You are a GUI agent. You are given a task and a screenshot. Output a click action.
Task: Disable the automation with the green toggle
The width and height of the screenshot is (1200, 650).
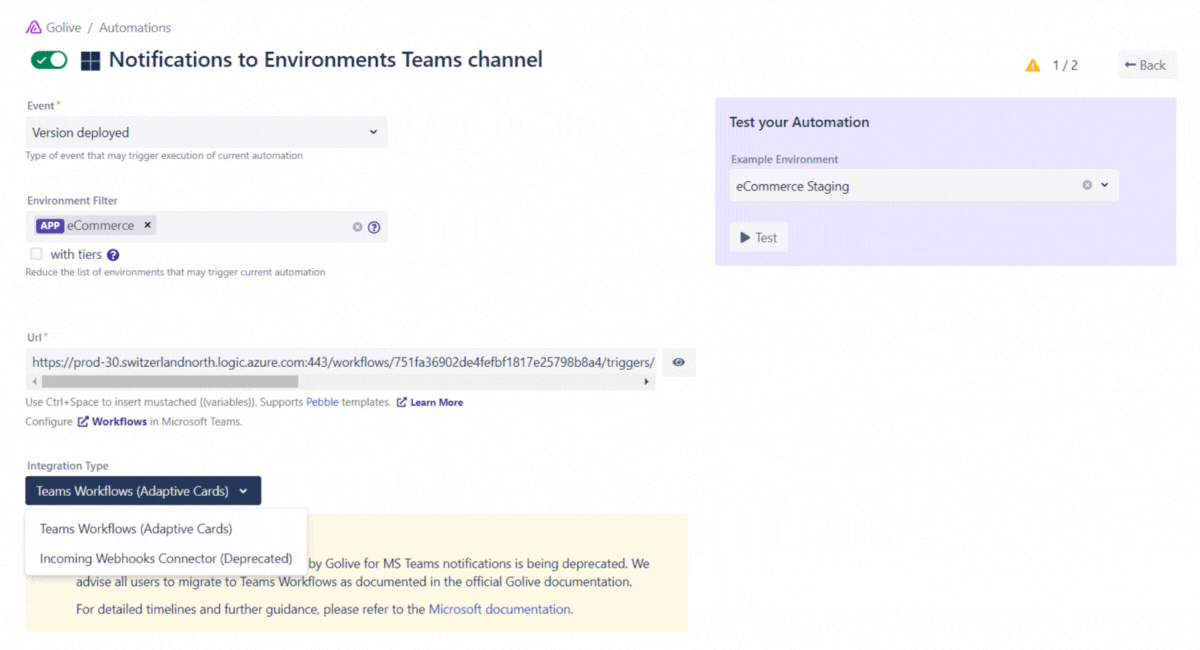click(x=48, y=60)
